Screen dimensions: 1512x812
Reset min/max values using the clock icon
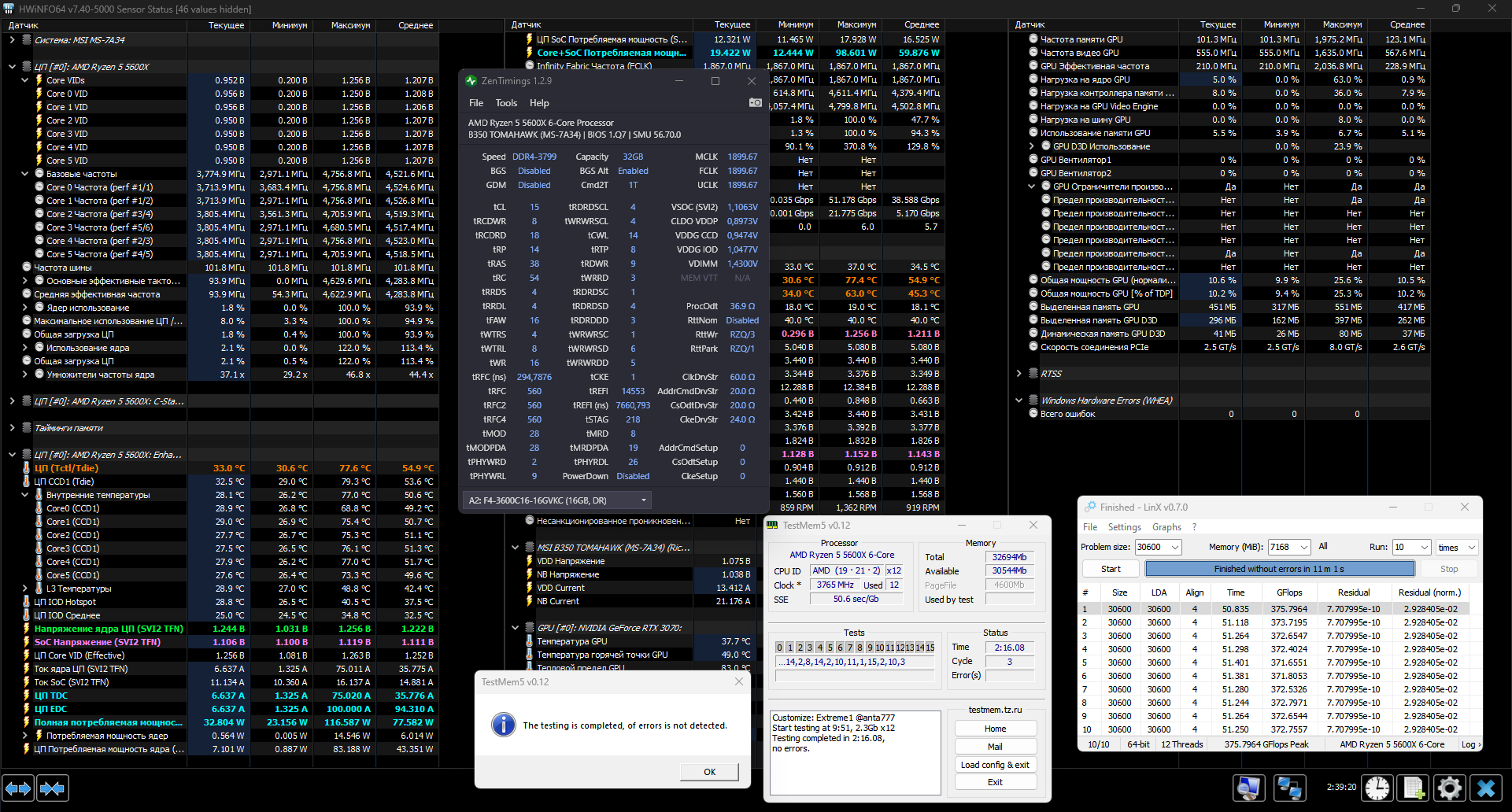point(1377,788)
